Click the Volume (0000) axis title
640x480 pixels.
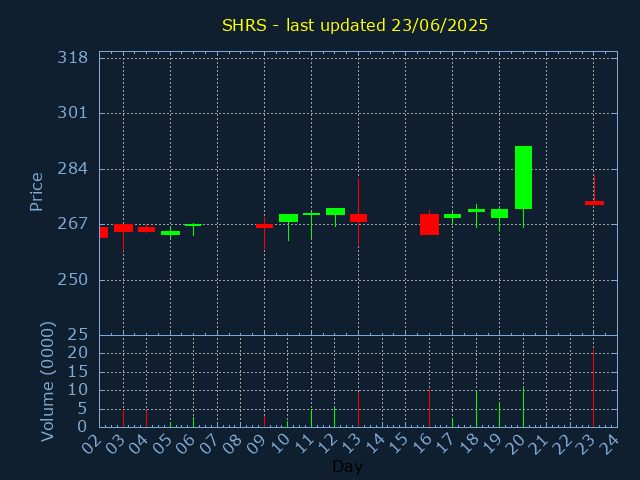pyautogui.click(x=47, y=382)
